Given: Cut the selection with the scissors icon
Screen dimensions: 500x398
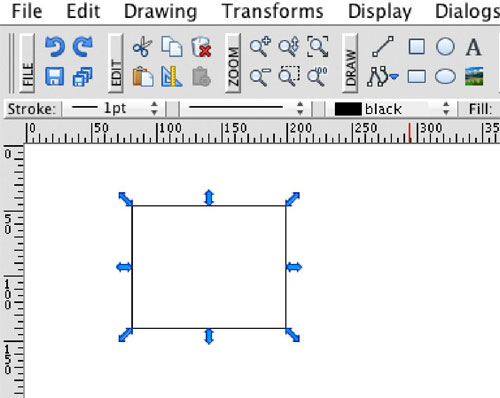Looking at the screenshot, I should click(142, 47).
